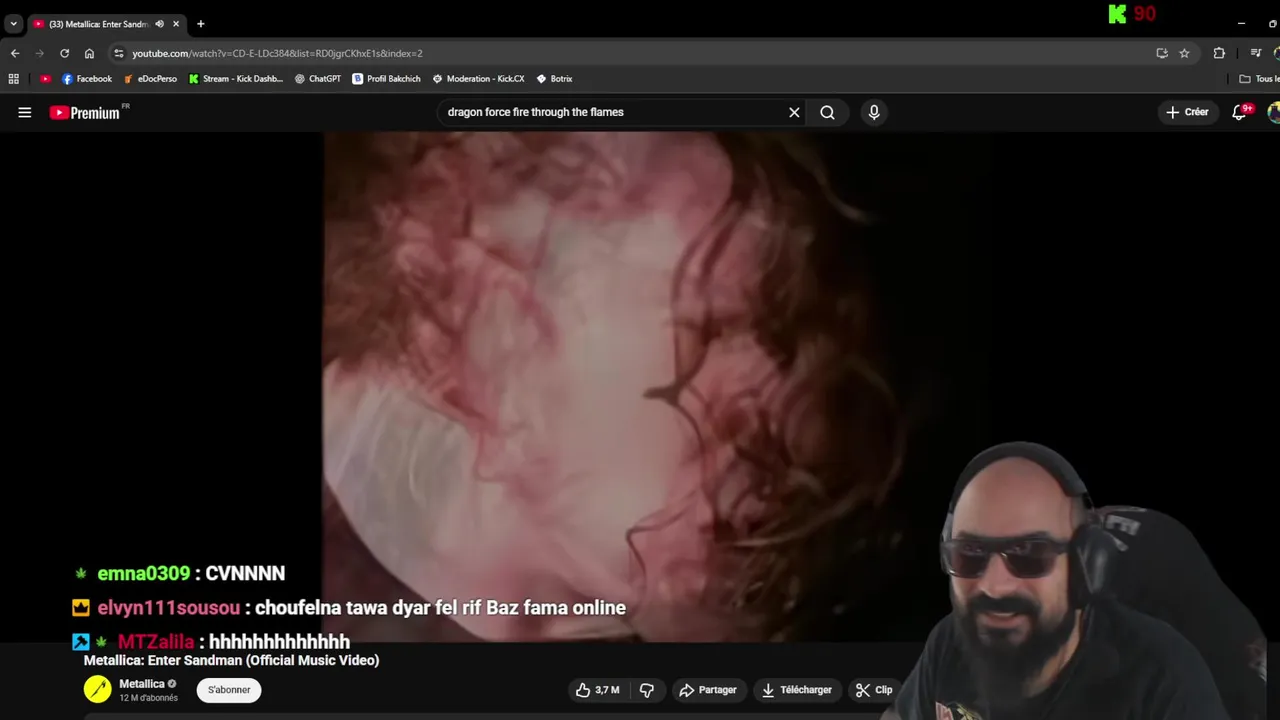Open Metallica channel avatar
The height and width of the screenshot is (720, 1280).
[98, 690]
